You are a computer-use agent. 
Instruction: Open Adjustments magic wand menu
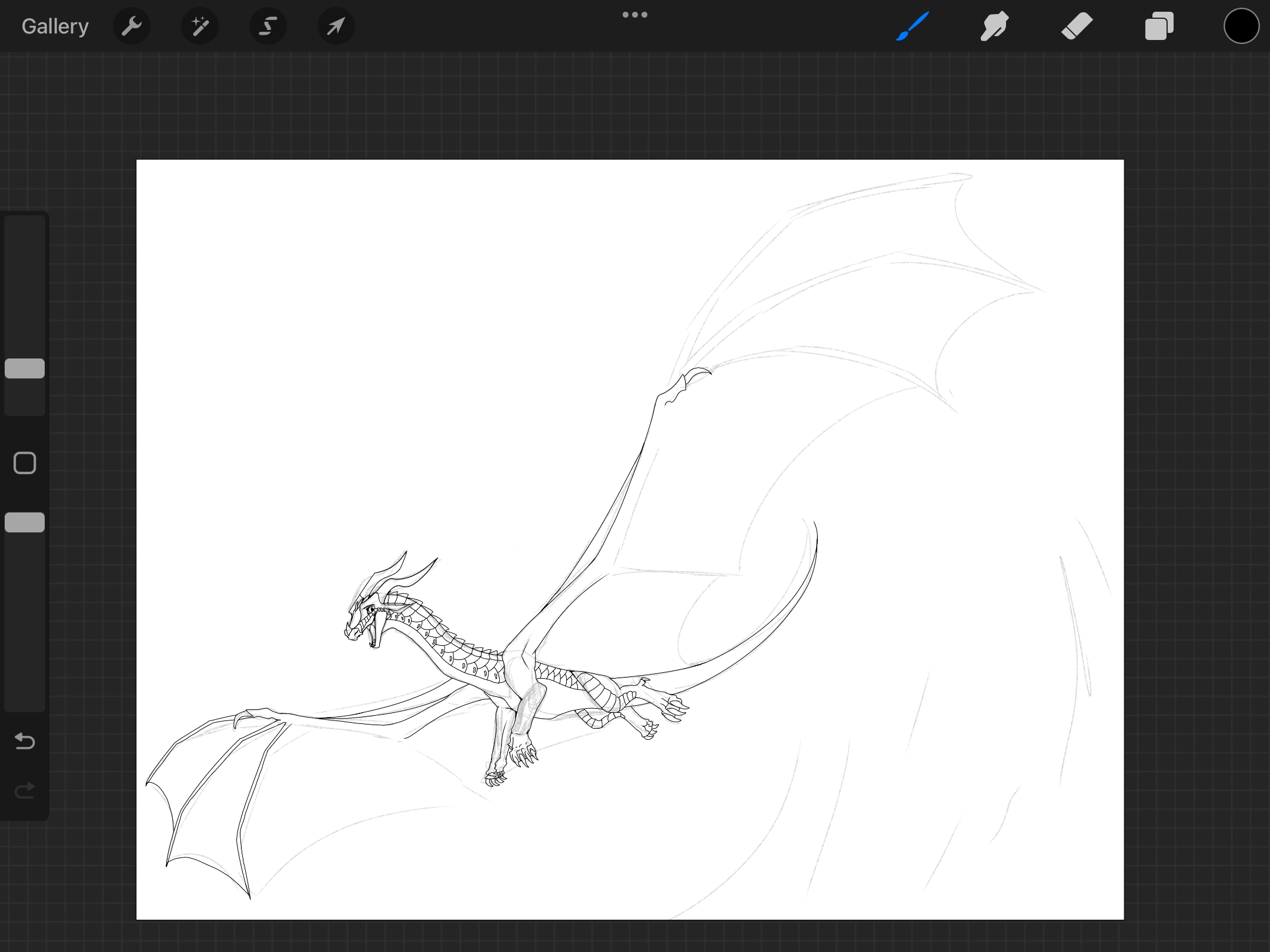(200, 26)
